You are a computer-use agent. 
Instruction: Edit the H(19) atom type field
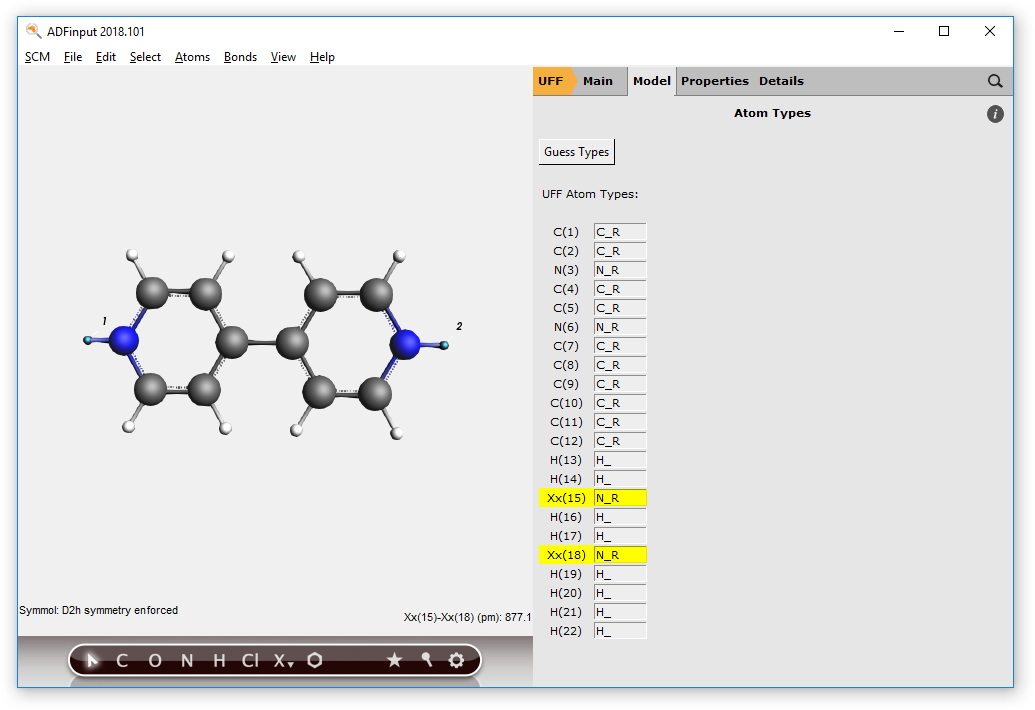620,574
